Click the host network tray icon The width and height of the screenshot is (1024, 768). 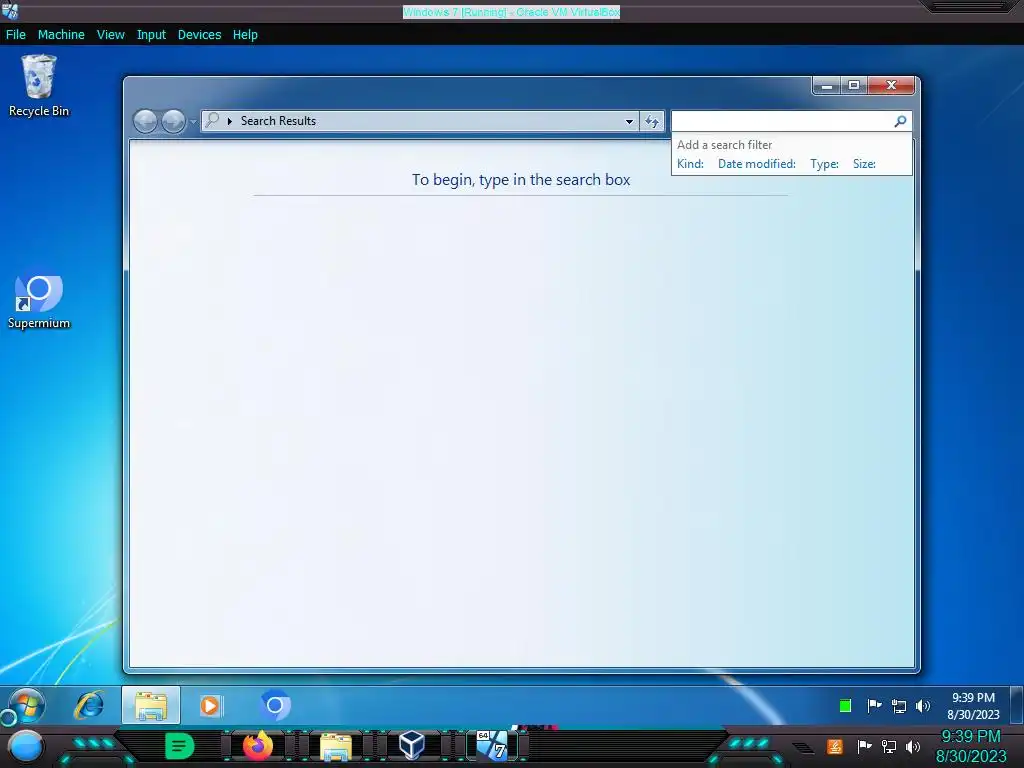pos(889,746)
